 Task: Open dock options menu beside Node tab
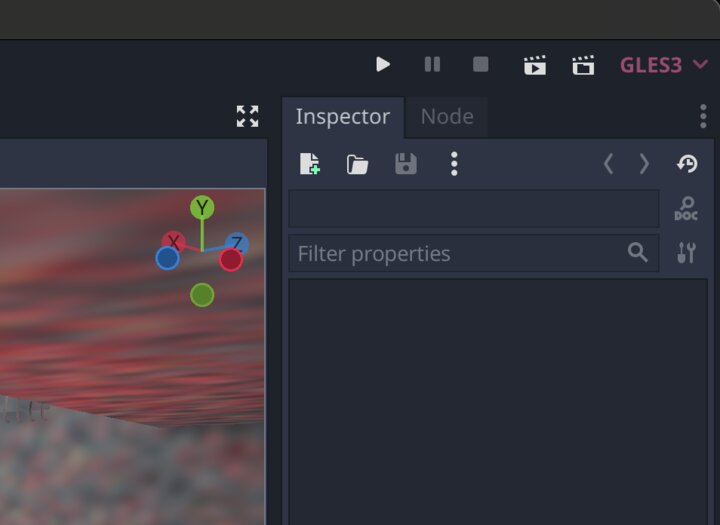tap(703, 116)
